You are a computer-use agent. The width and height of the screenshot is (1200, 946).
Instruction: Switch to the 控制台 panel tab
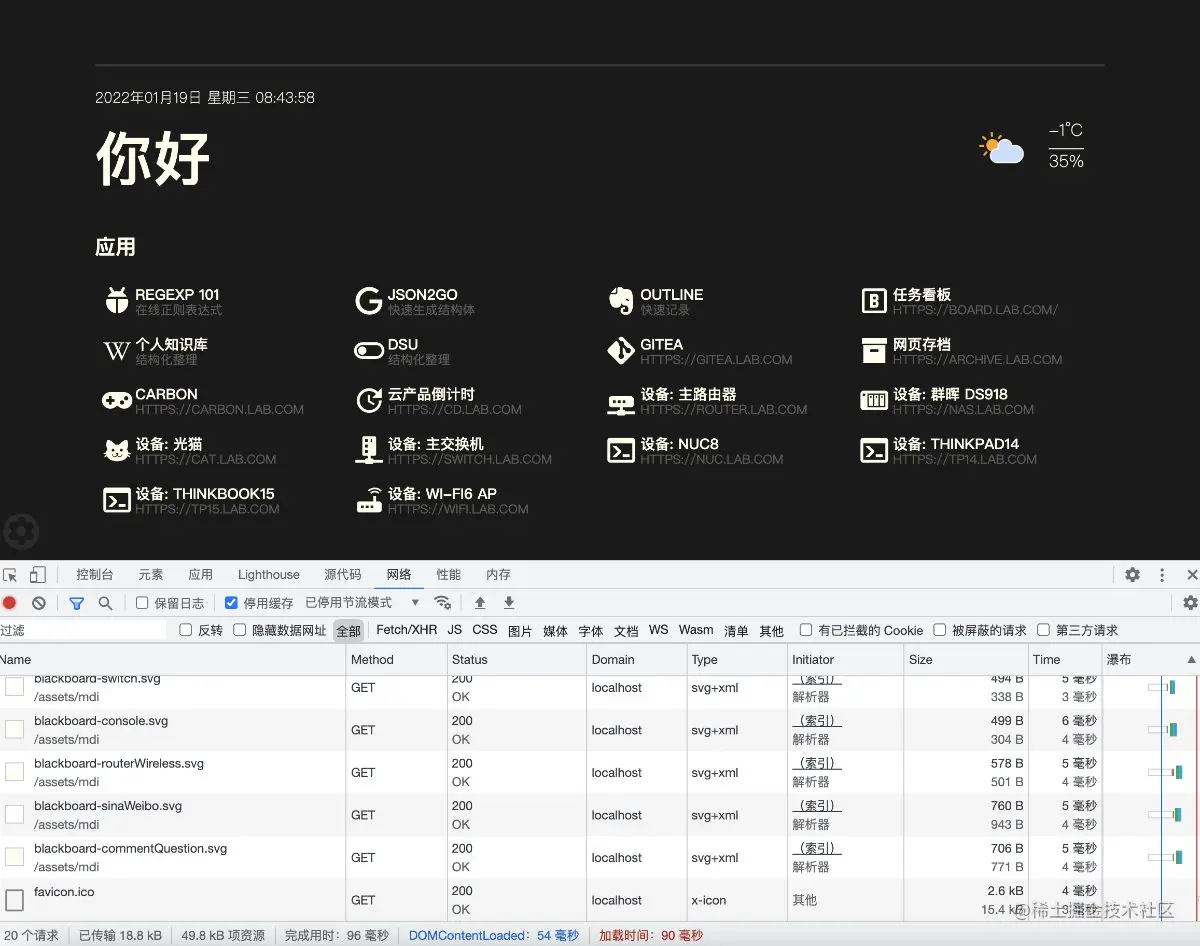click(x=94, y=575)
